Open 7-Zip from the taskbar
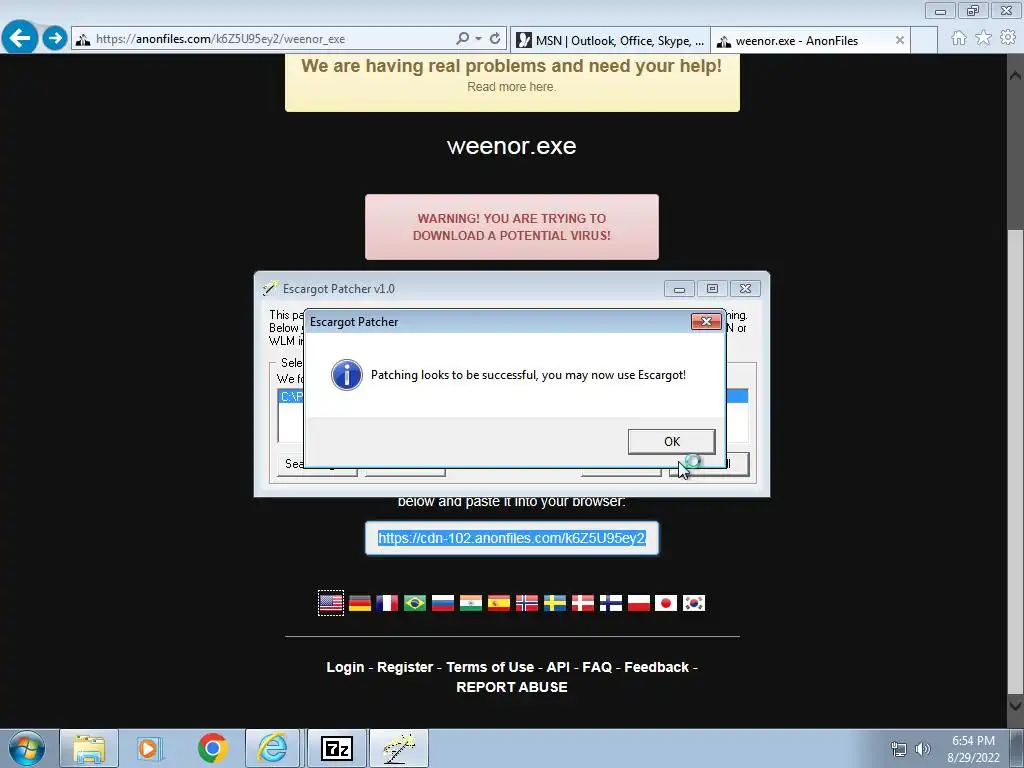1024x768 pixels. click(337, 748)
